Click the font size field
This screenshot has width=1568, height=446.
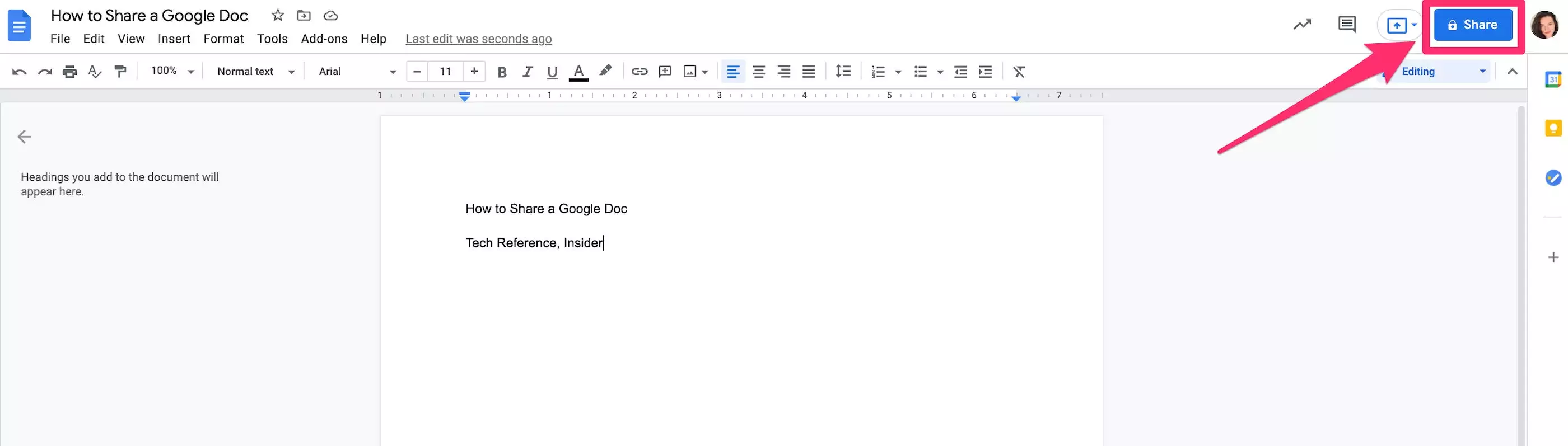pos(445,72)
